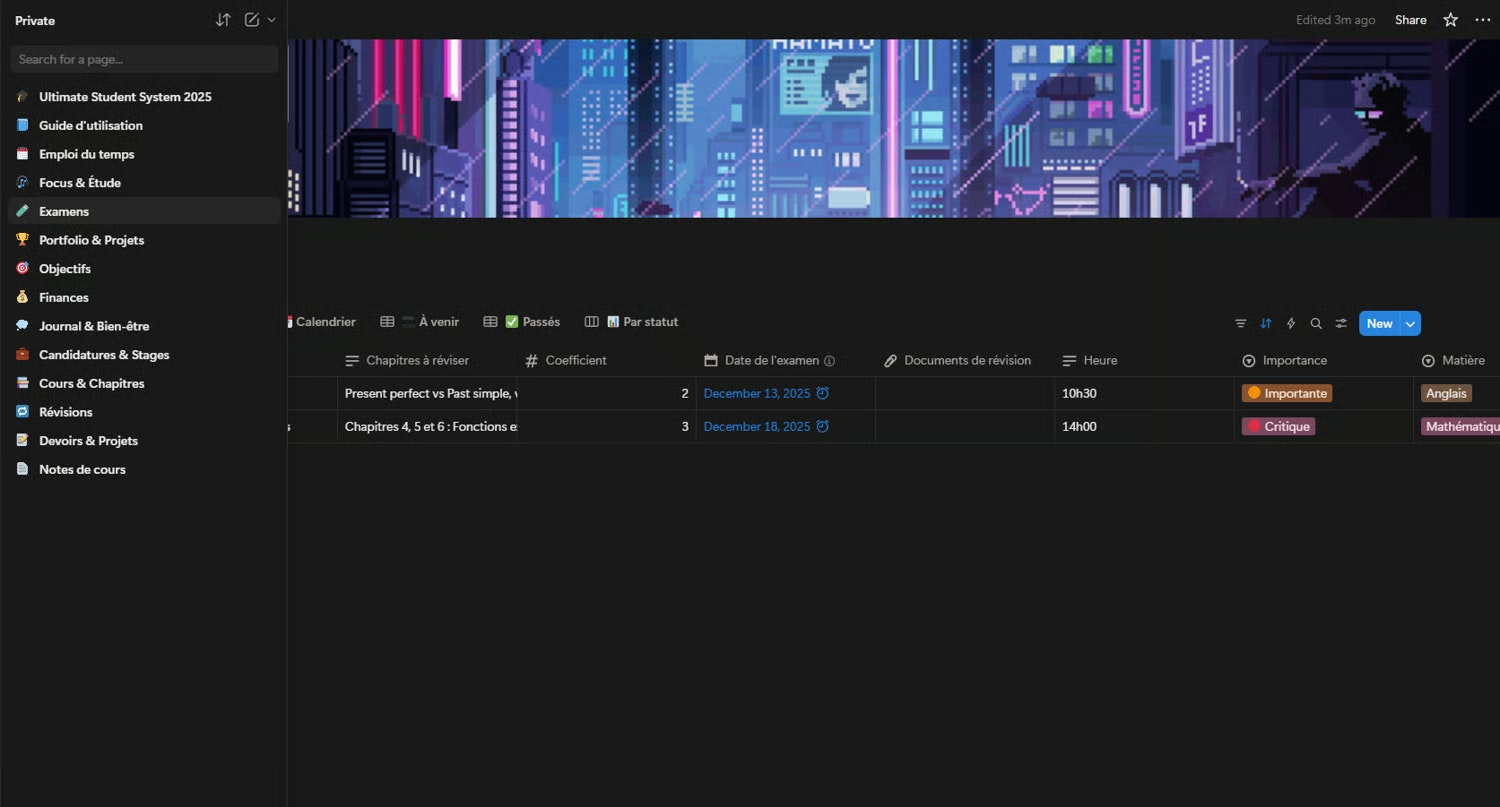Open the Finances page
Screen dimensions: 1500x807
coord(144,297)
